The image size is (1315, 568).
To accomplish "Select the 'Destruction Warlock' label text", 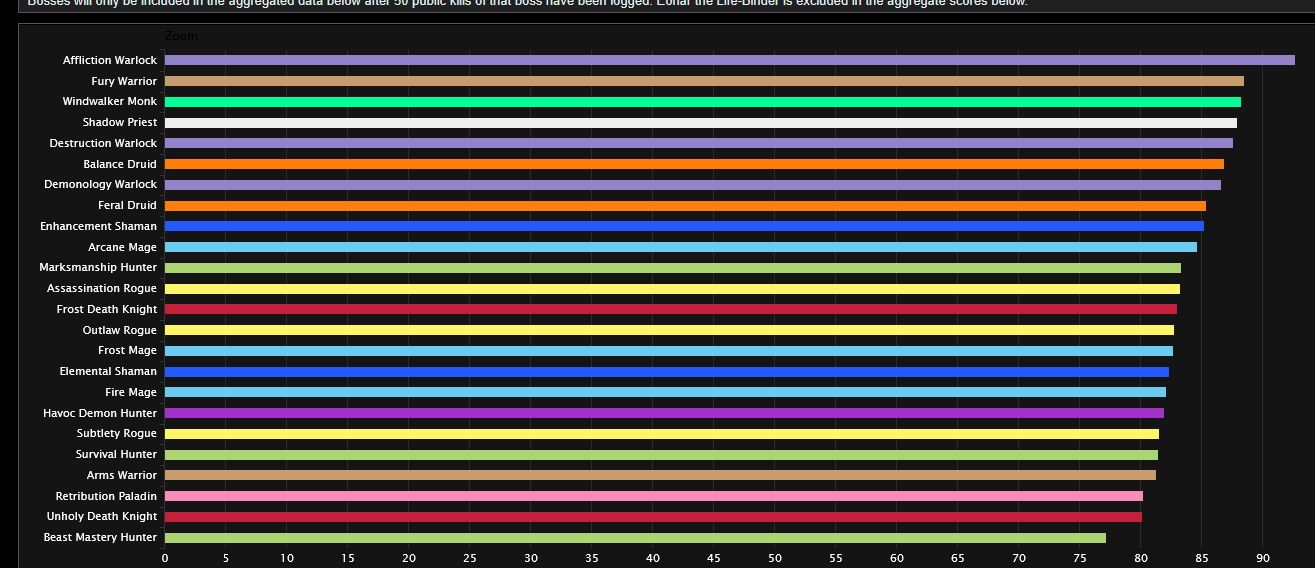I will [104, 143].
